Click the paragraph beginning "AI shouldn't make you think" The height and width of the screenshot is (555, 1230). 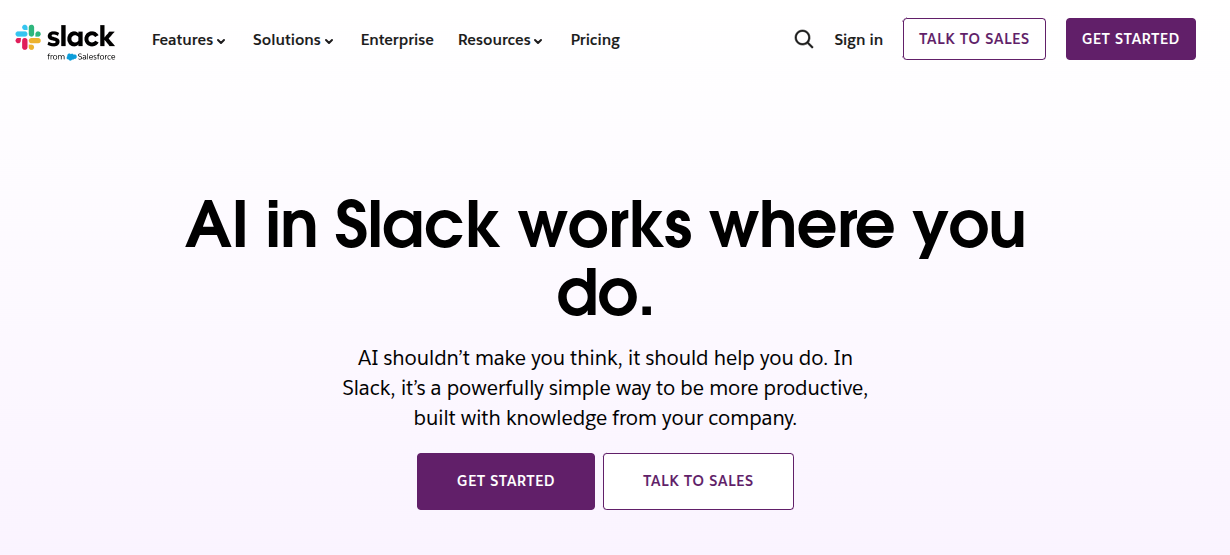(605, 388)
